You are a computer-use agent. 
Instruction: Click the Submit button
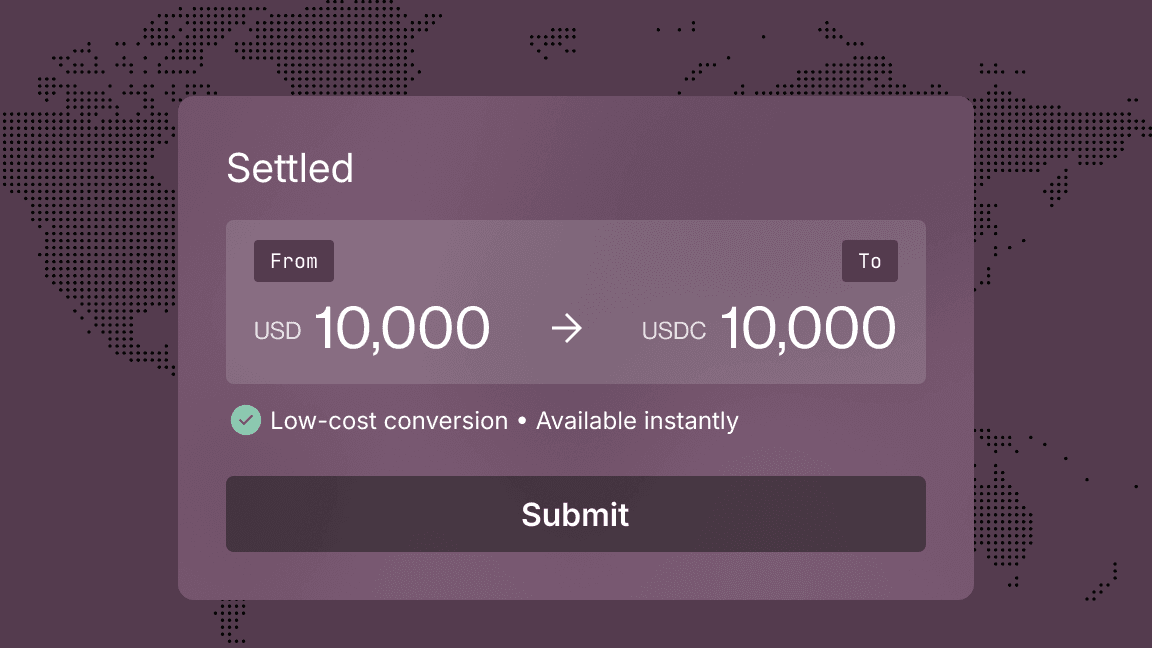pyautogui.click(x=575, y=514)
